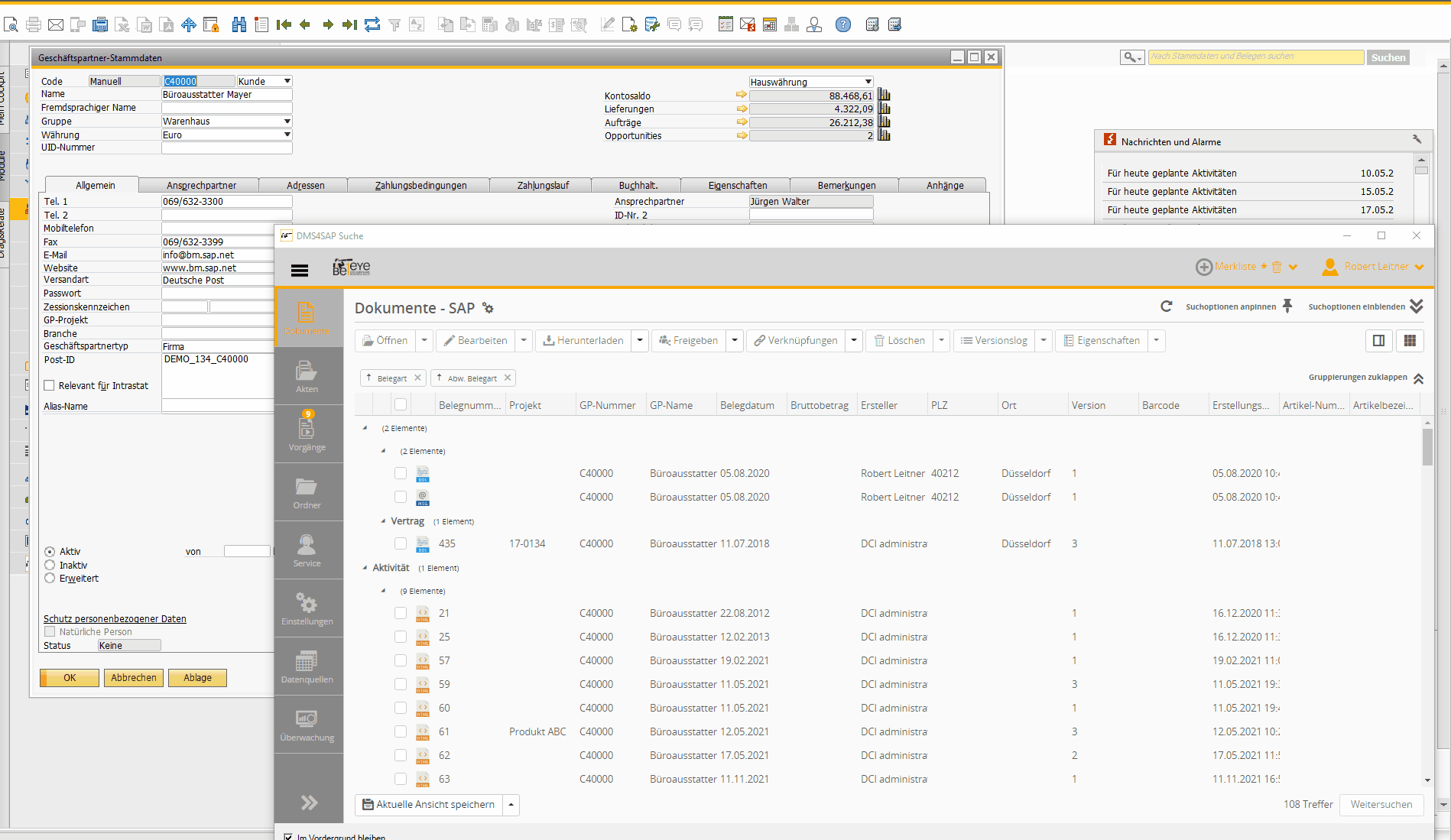Open the Akten sidebar section
Image resolution: width=1451 pixels, height=840 pixels.
click(x=307, y=377)
